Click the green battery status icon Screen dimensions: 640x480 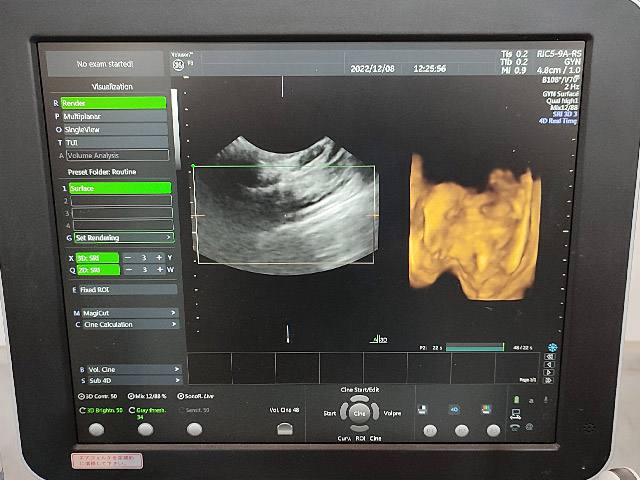[516, 400]
